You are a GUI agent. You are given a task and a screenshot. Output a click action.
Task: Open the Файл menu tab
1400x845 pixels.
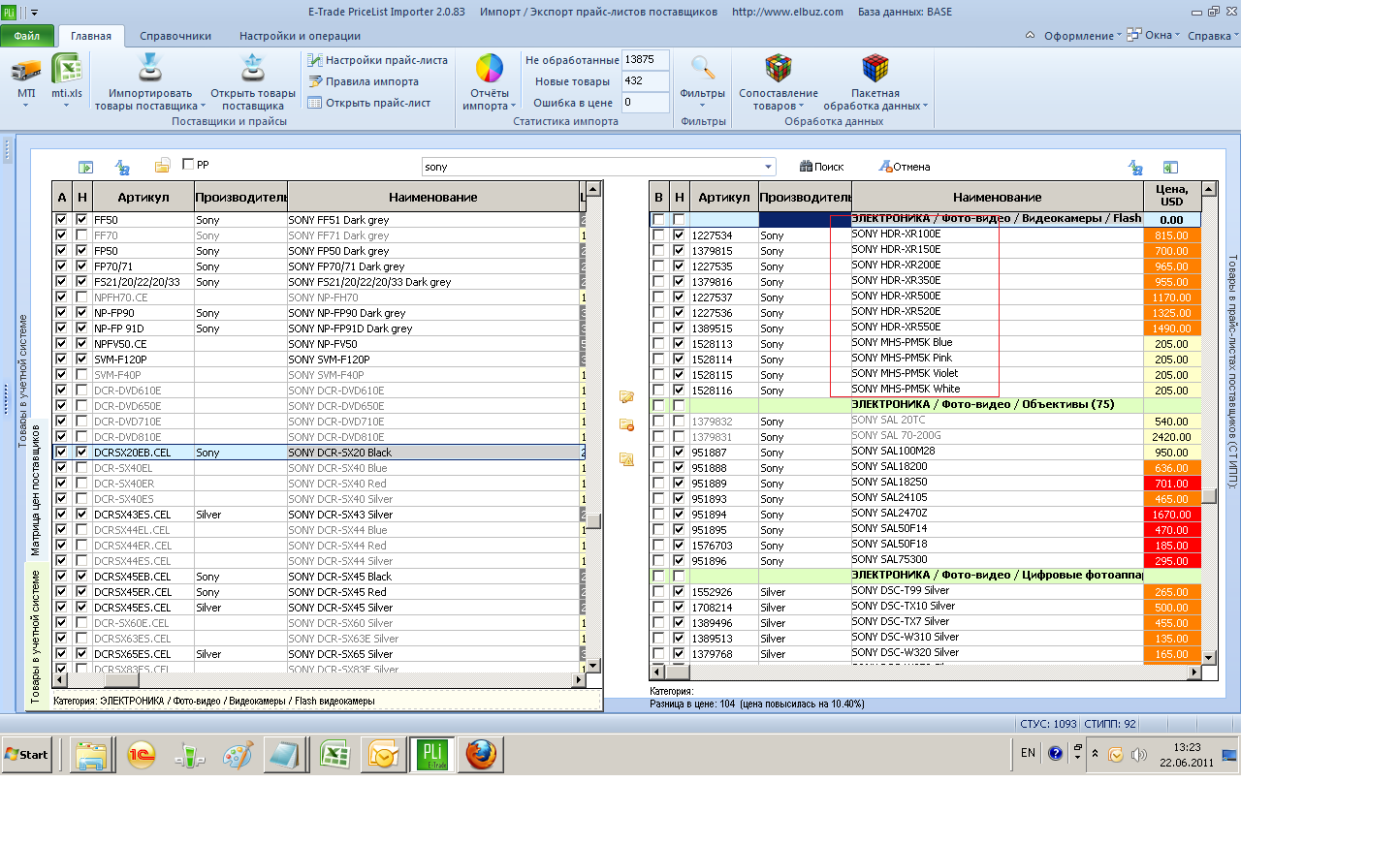pos(27,36)
